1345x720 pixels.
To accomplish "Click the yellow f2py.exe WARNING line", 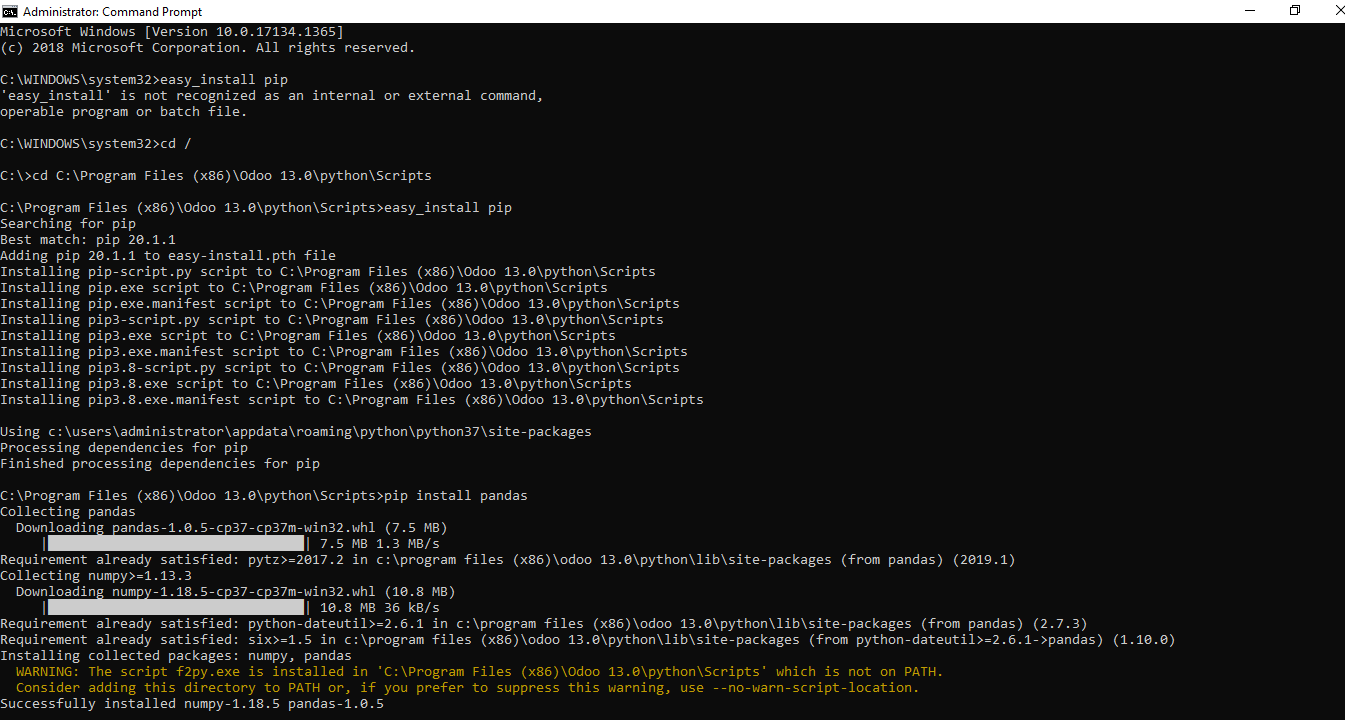I will pyautogui.click(x=479, y=672).
